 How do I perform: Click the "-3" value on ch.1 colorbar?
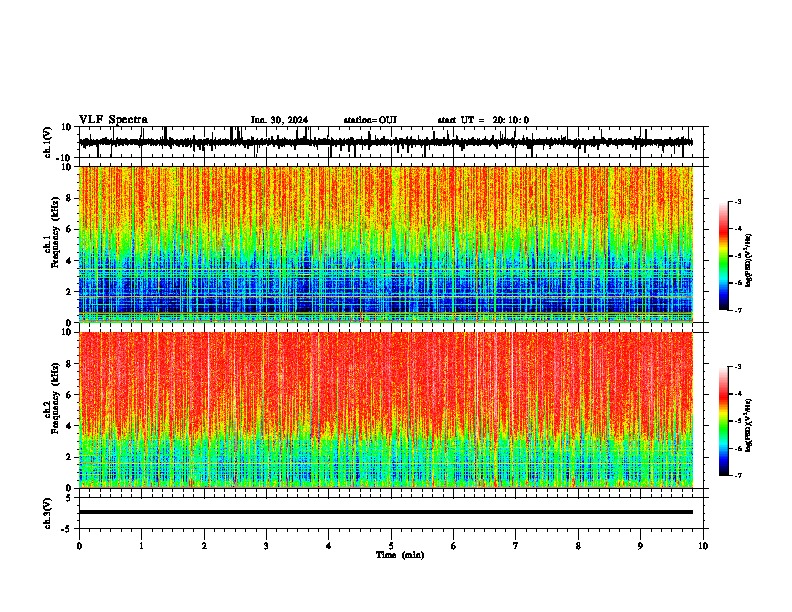[737, 201]
